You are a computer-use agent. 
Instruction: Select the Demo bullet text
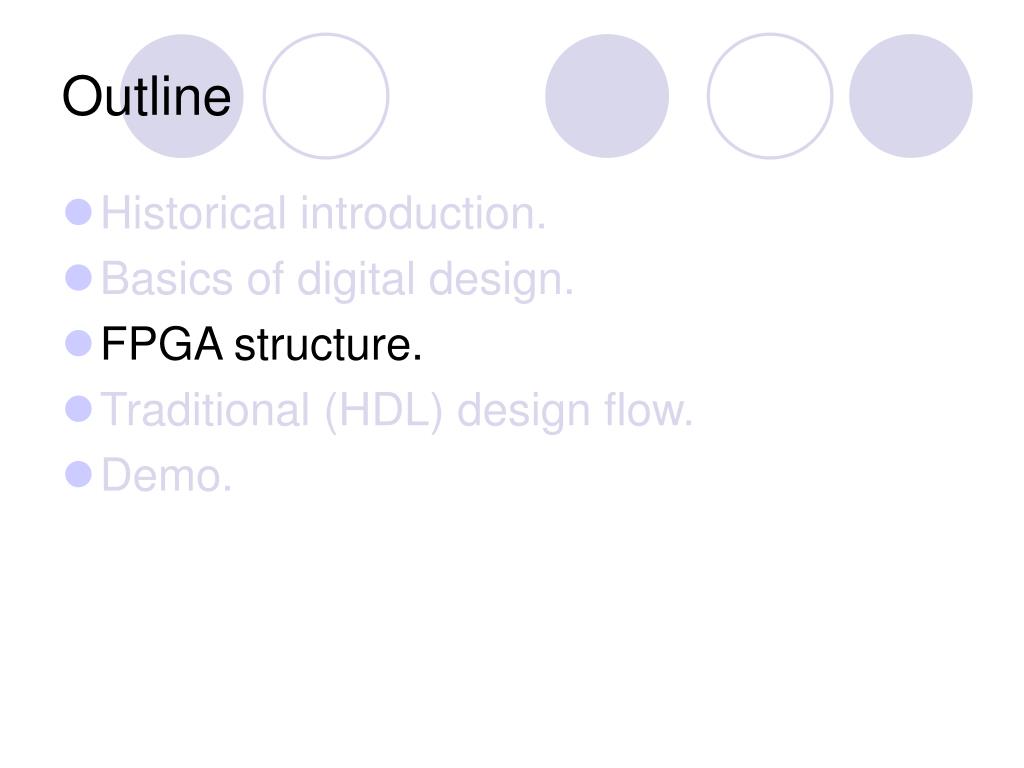[x=167, y=475]
